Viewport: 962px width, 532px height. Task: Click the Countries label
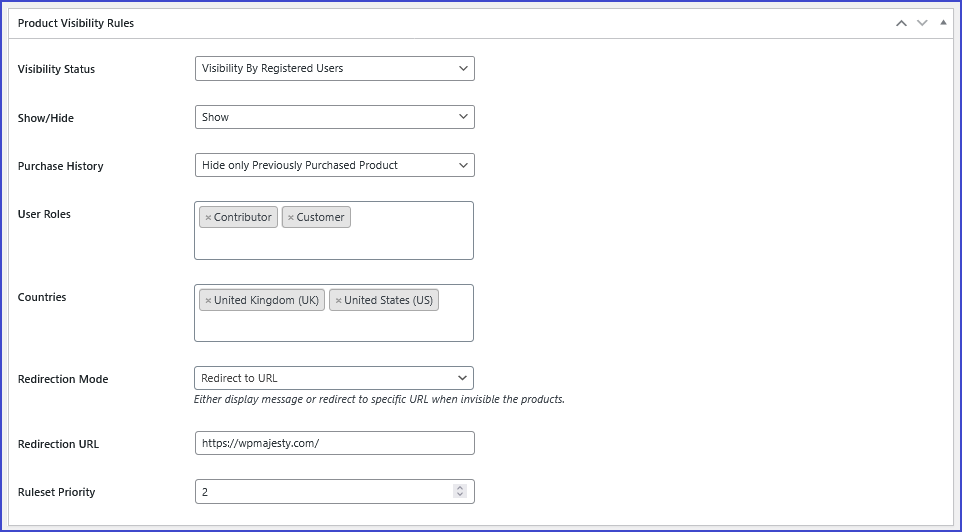(x=42, y=297)
